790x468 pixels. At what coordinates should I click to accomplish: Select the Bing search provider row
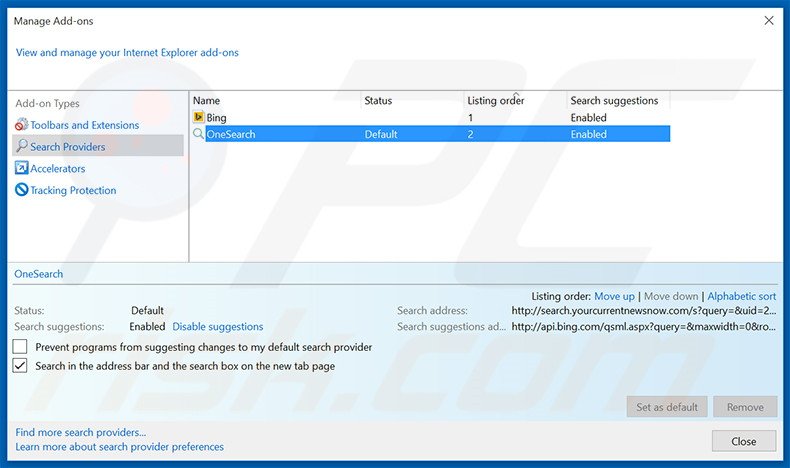[431, 117]
